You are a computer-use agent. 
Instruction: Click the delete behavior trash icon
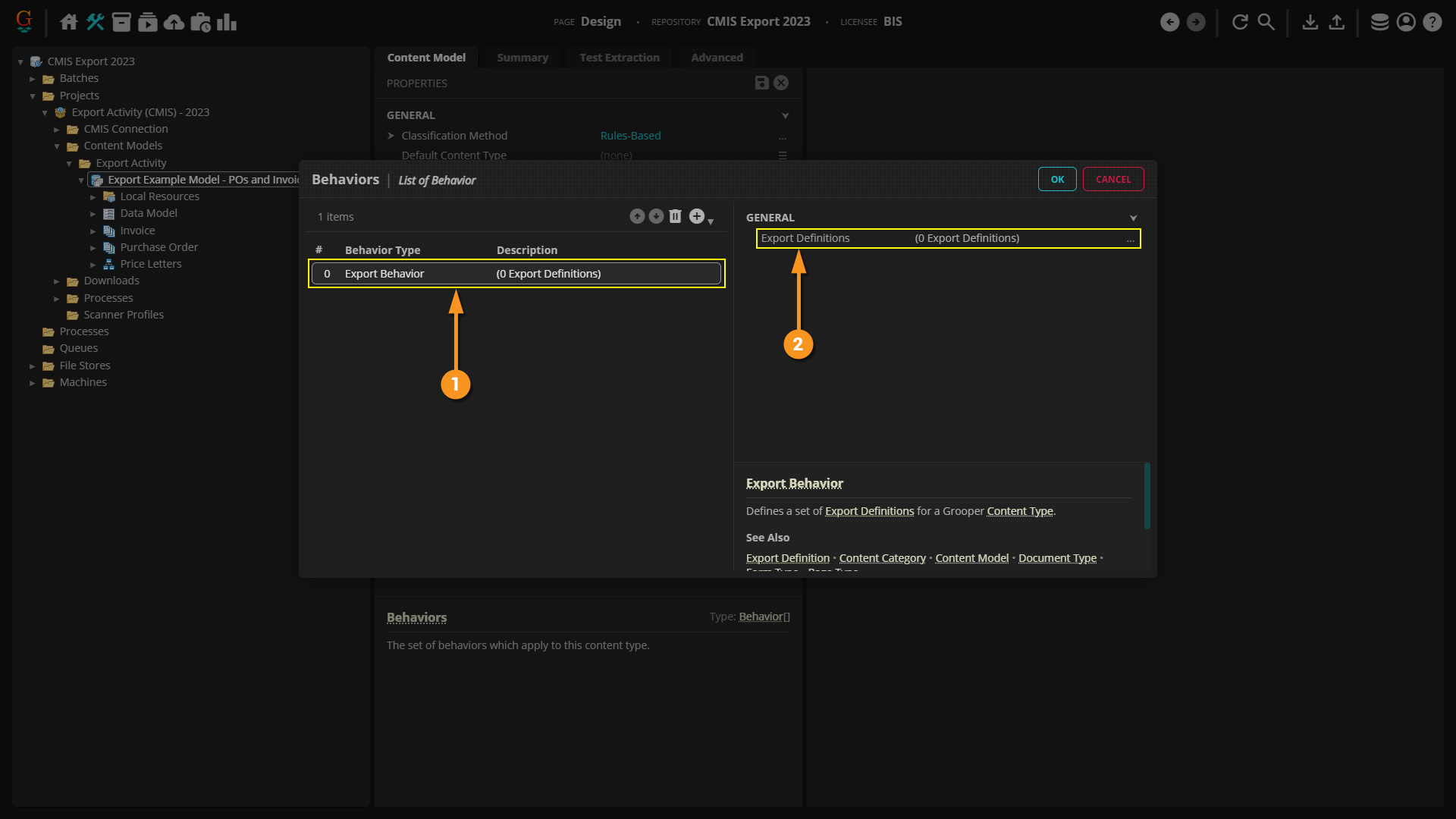click(675, 217)
